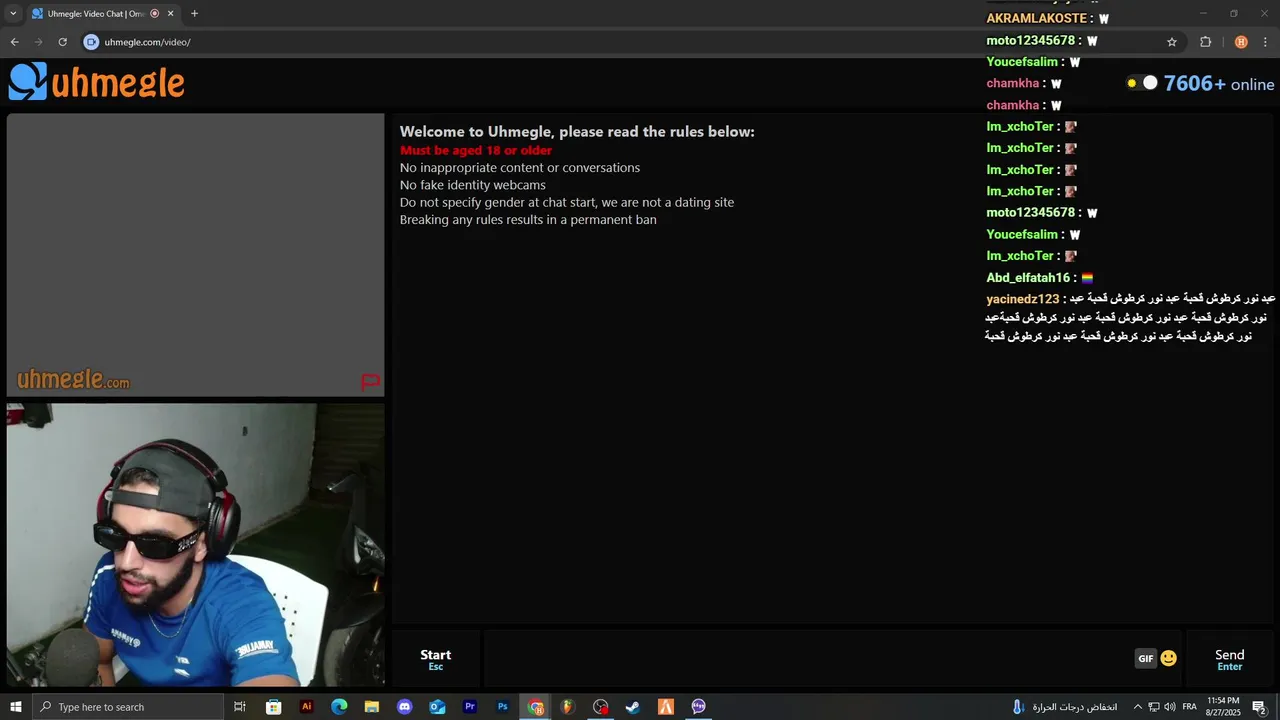Show hidden system tray icons
This screenshot has width=1280, height=720.
[1137, 707]
